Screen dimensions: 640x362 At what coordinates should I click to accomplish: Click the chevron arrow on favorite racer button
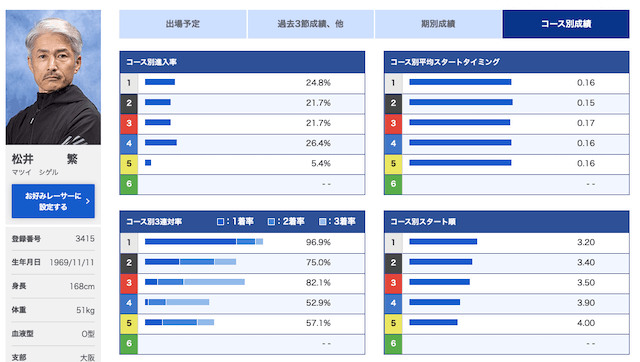coord(88,201)
